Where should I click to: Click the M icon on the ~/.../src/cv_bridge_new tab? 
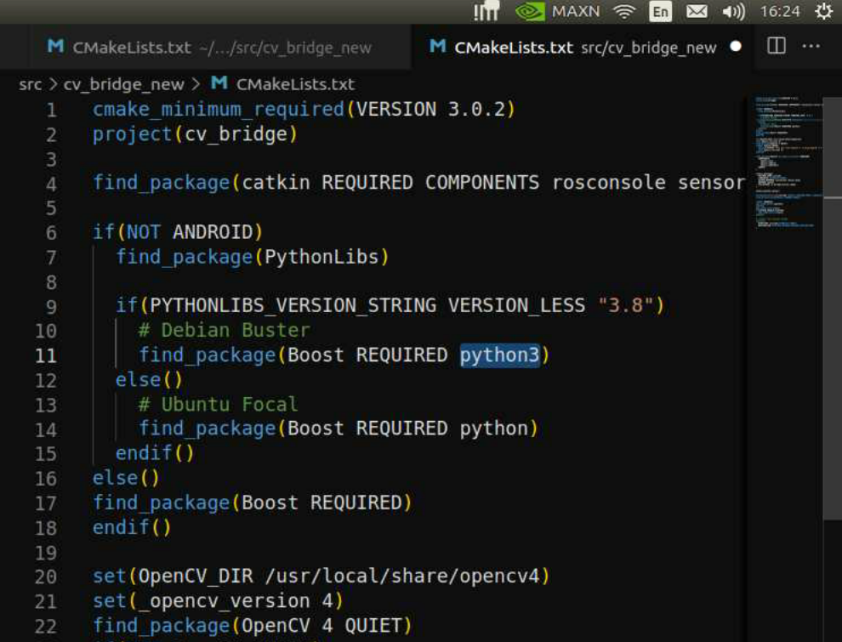pyautogui.click(x=55, y=46)
